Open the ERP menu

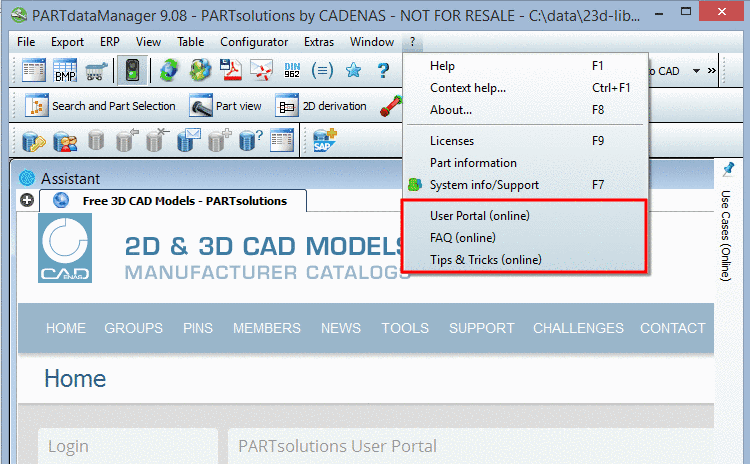(110, 42)
